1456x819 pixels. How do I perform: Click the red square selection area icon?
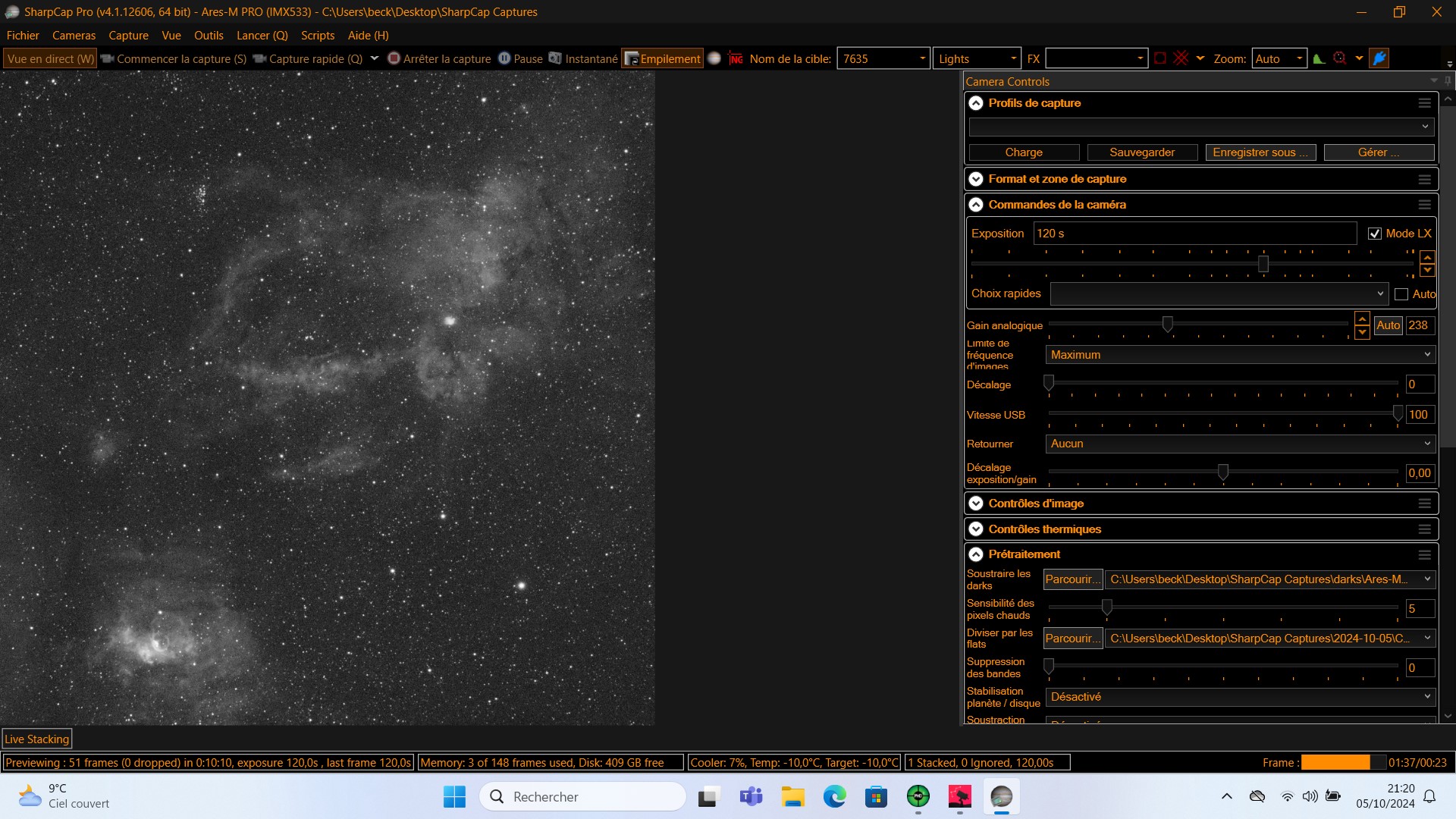click(x=1160, y=58)
